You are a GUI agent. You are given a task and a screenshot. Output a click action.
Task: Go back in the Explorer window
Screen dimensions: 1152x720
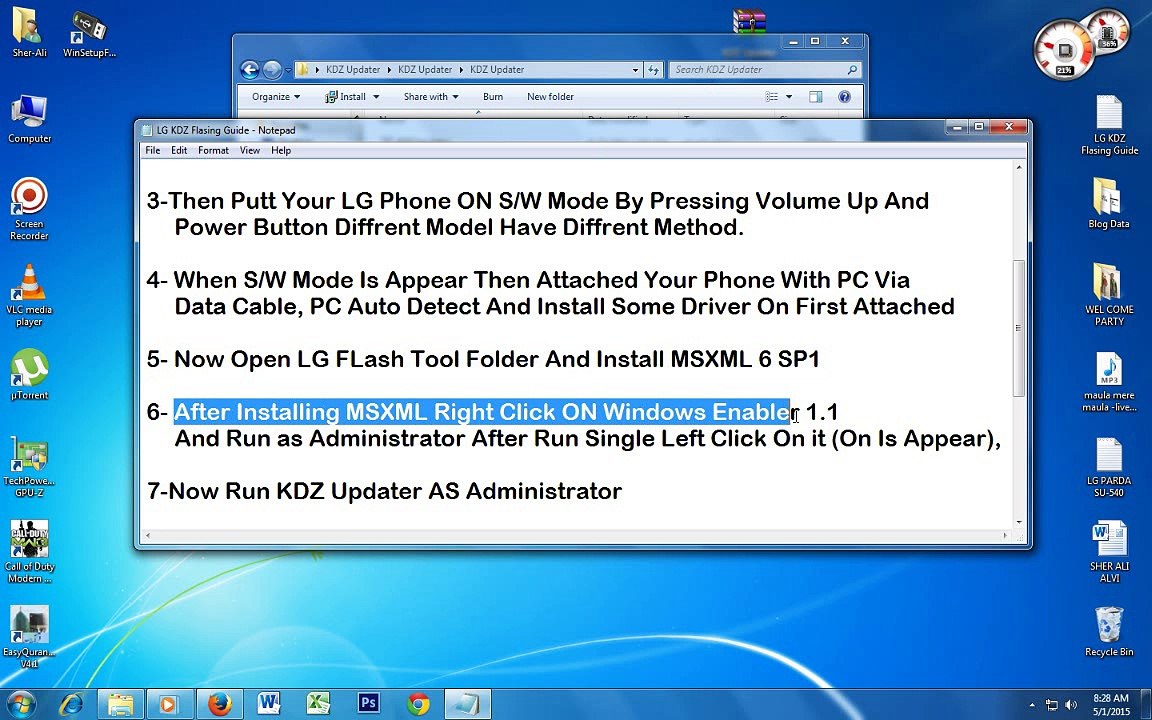coord(250,70)
